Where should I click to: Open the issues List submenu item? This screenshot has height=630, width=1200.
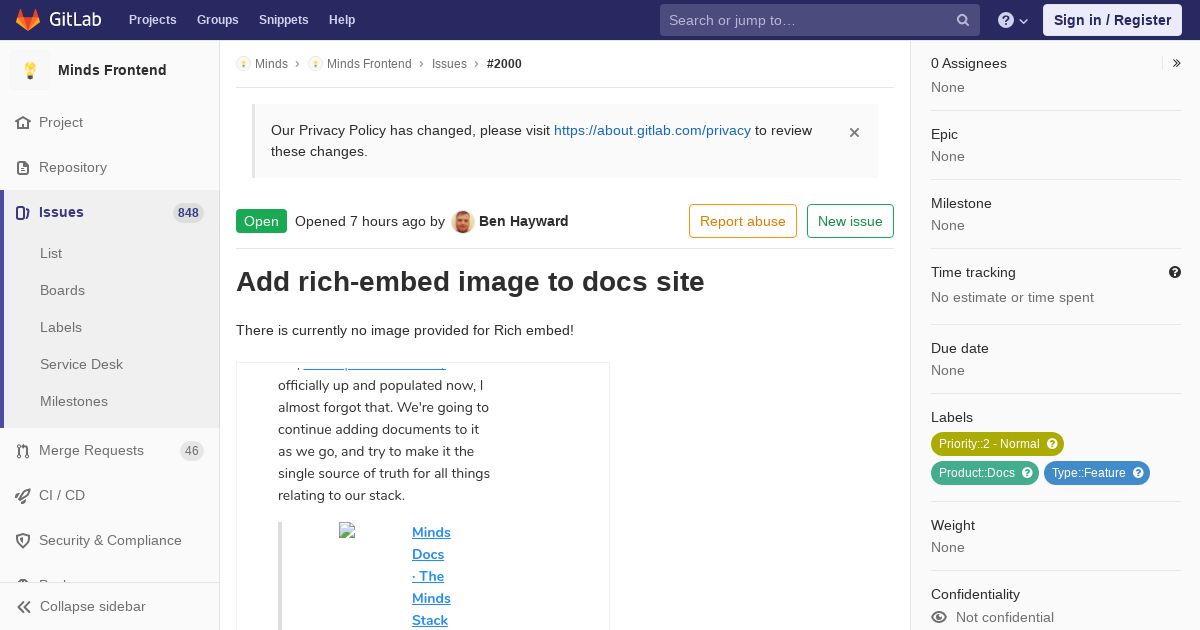[x=51, y=253]
